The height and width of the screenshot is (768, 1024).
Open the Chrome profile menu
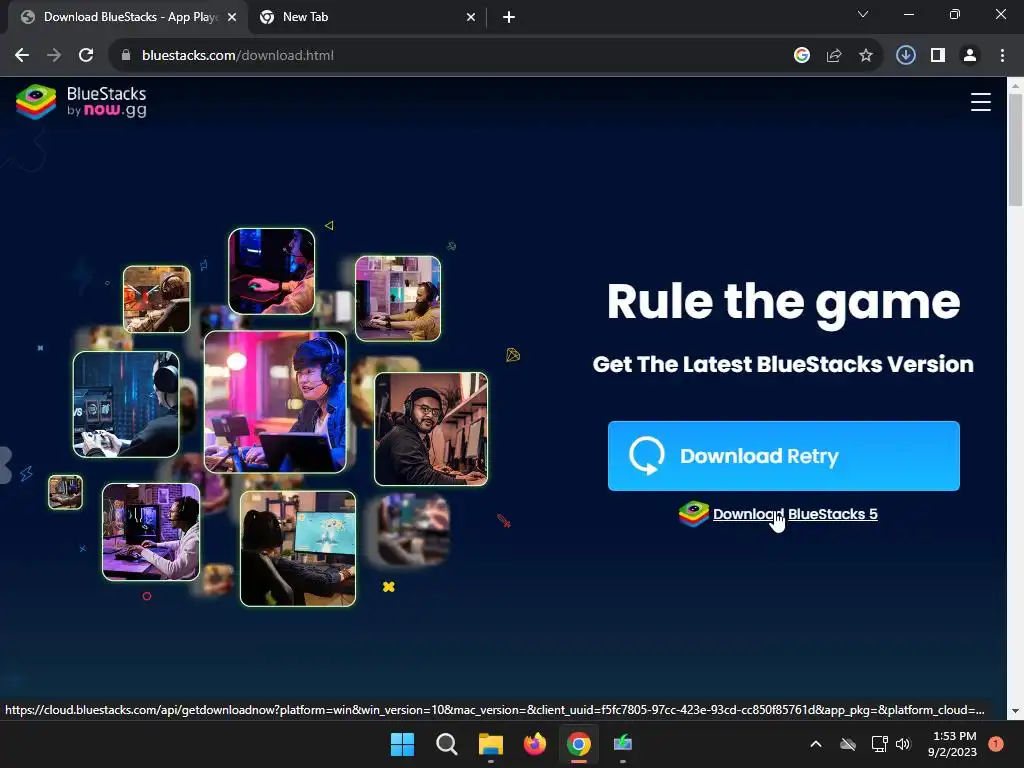tap(970, 56)
